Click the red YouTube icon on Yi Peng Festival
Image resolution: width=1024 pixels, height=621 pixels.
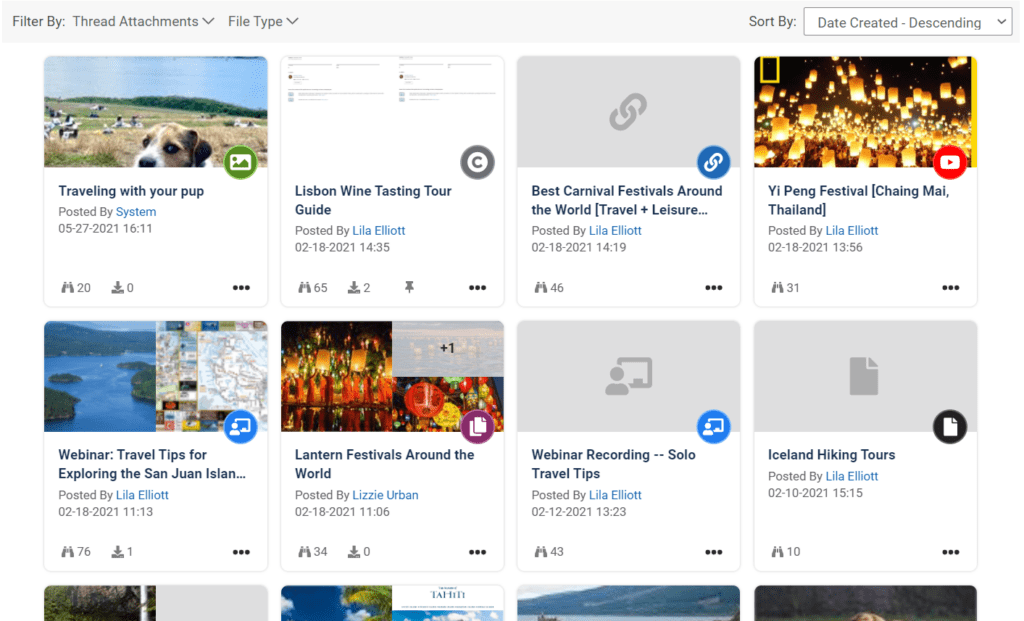coord(950,161)
